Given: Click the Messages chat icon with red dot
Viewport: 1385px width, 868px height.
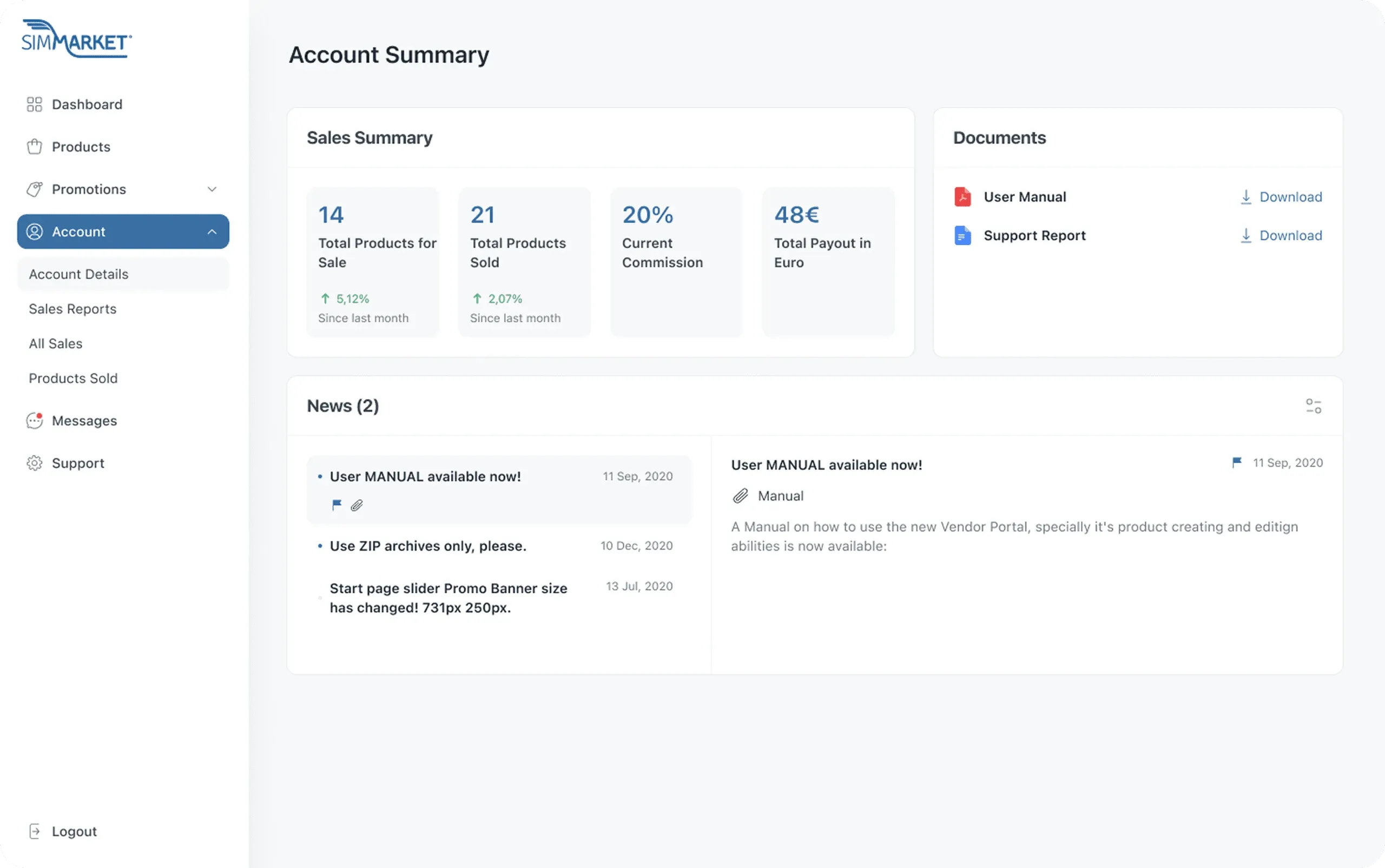Looking at the screenshot, I should tap(35, 420).
